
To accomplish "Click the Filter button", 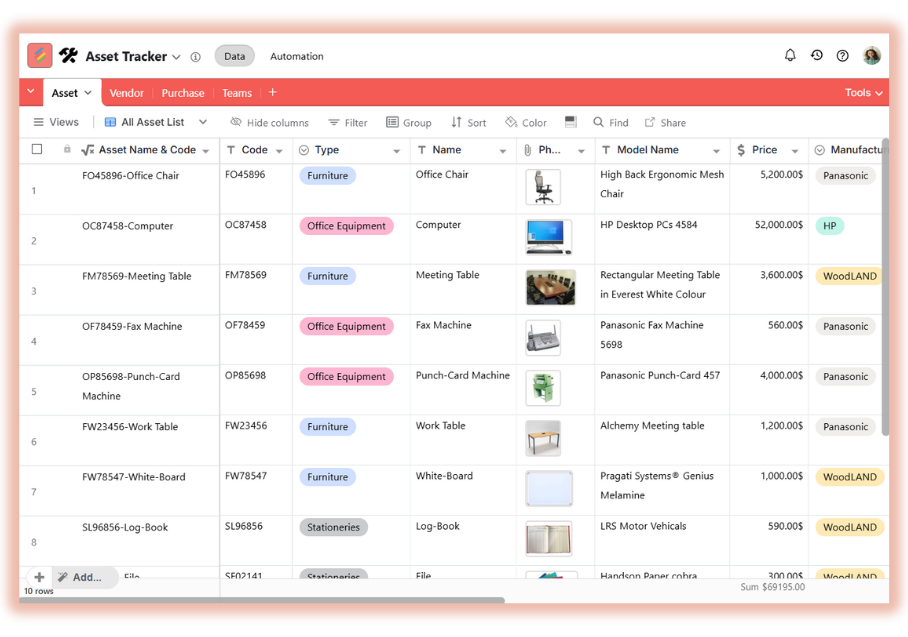I will (x=348, y=123).
